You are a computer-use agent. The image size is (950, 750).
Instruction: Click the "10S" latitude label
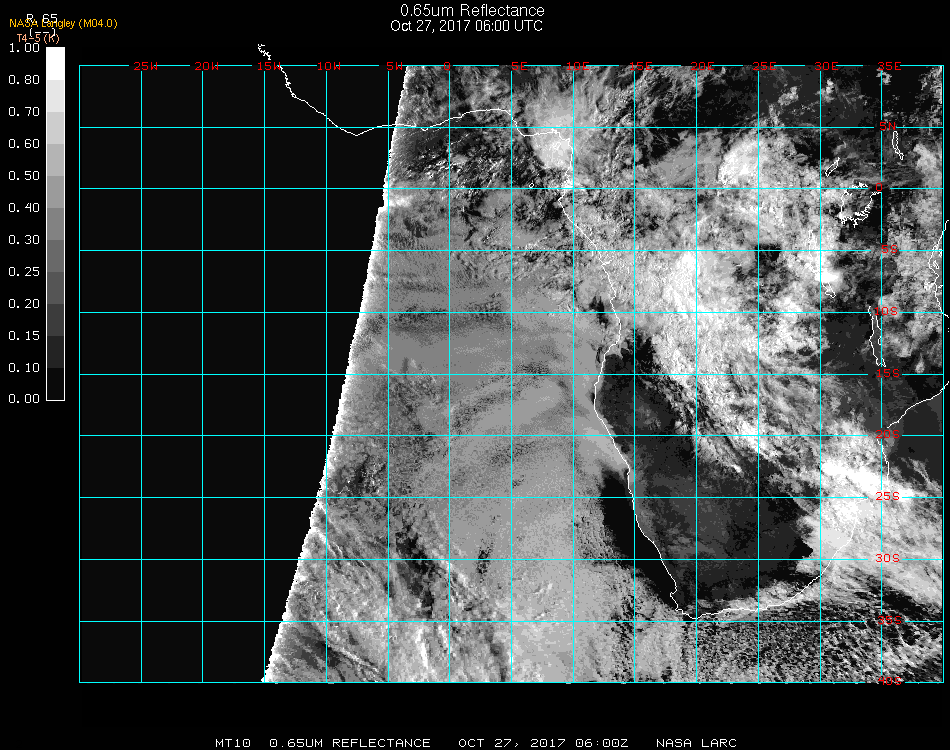[x=886, y=311]
